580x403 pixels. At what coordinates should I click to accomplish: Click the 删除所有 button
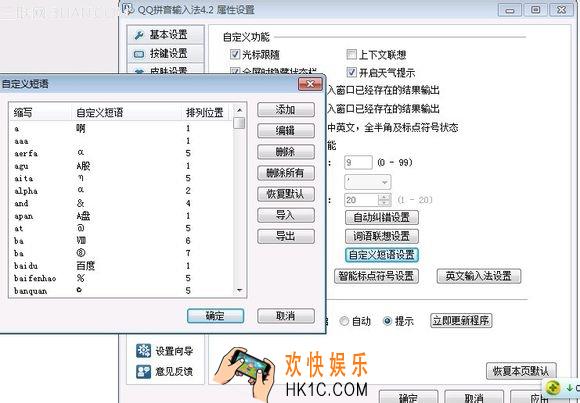click(286, 173)
